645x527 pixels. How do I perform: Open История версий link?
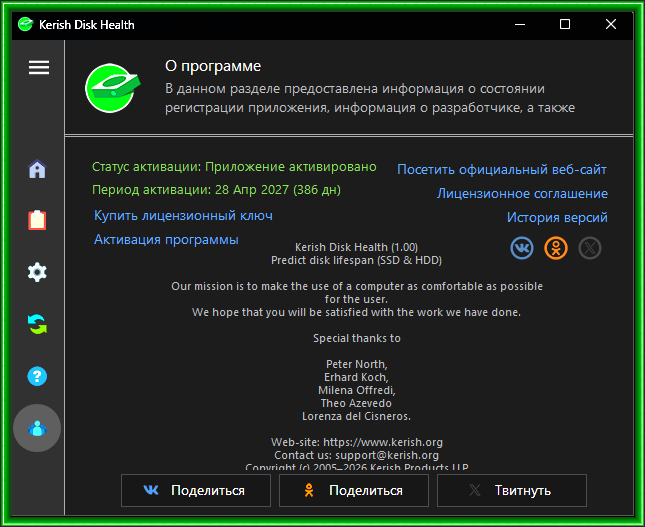coord(557,217)
